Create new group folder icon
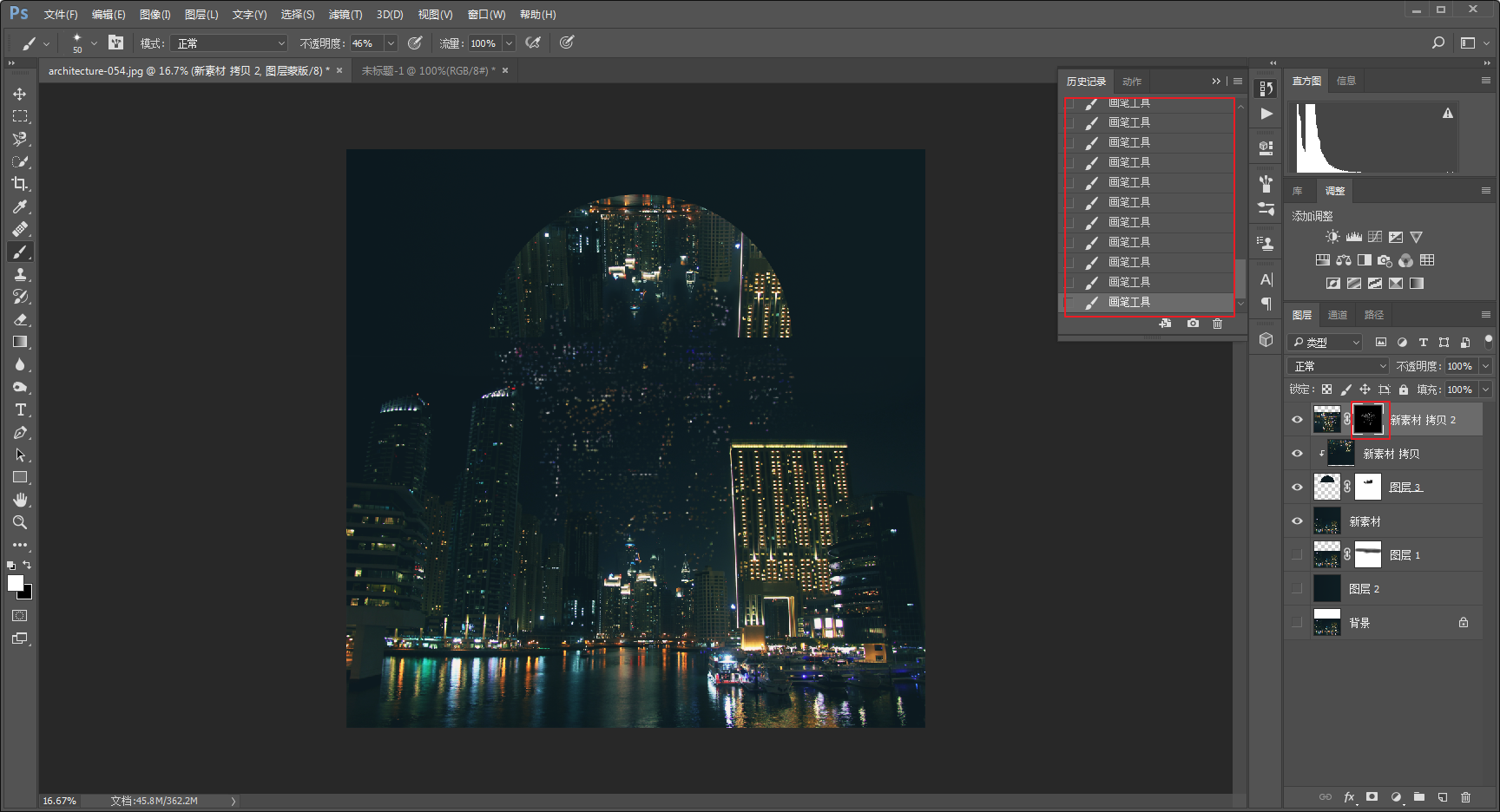 (x=1419, y=797)
